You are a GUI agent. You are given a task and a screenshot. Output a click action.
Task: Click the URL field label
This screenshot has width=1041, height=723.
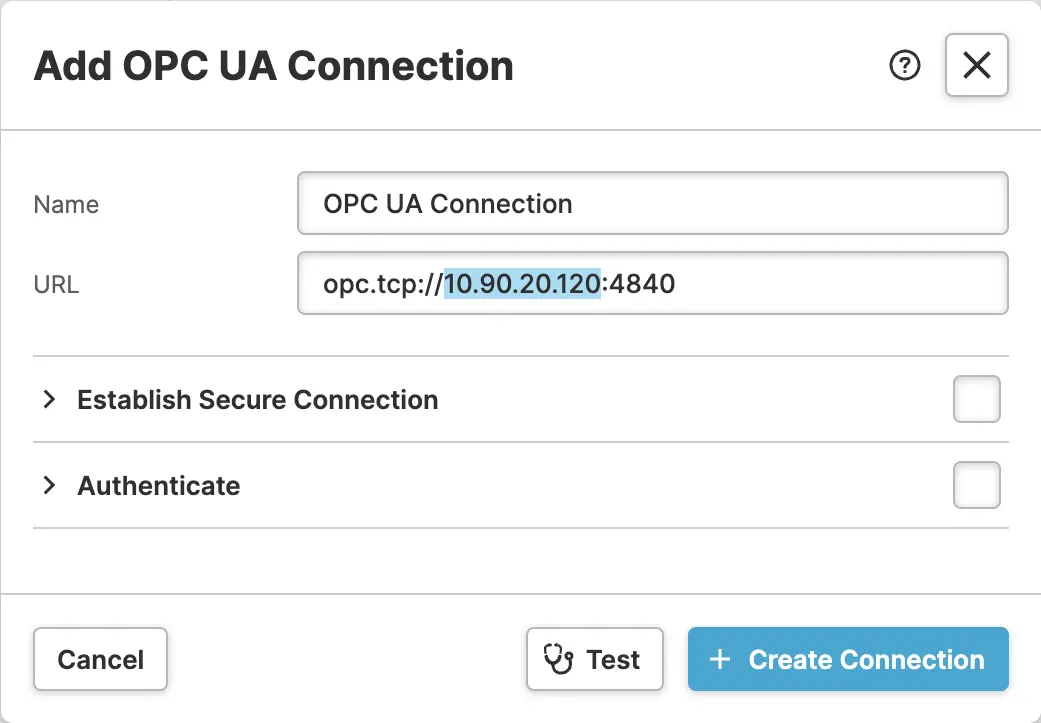(x=56, y=285)
